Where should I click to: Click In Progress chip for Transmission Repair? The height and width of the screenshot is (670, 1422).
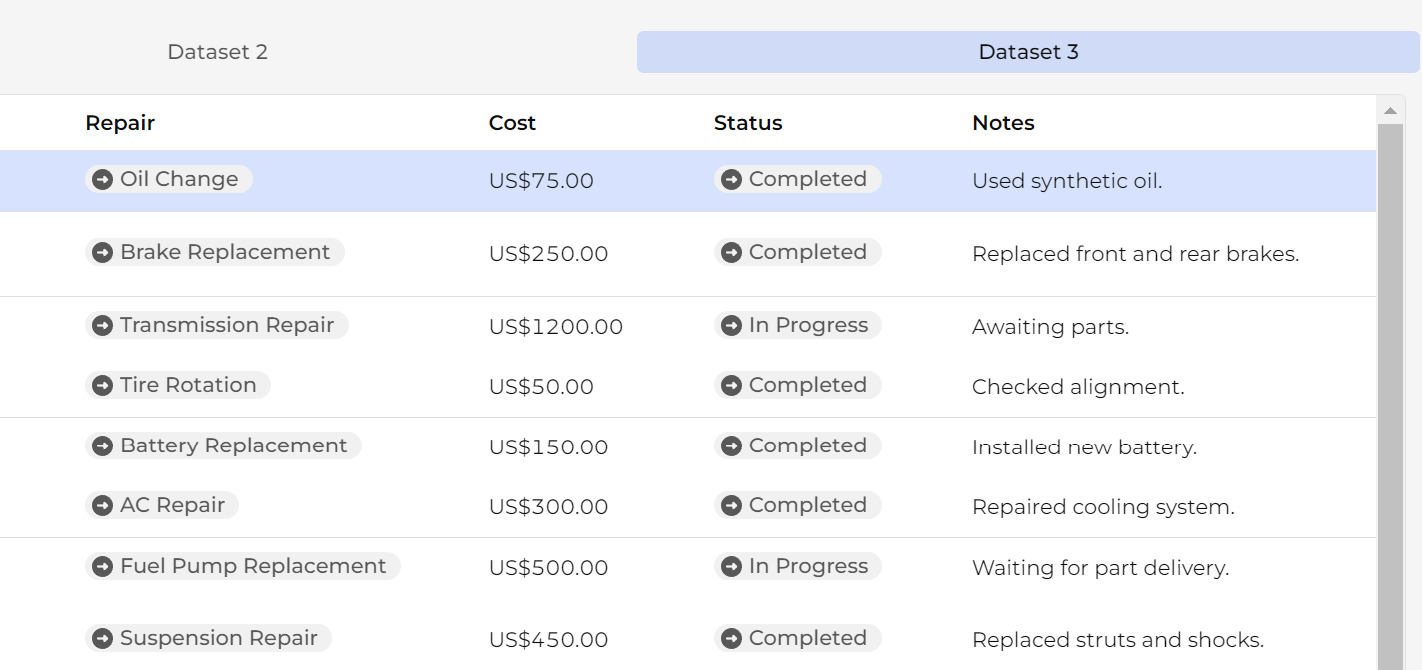point(798,325)
